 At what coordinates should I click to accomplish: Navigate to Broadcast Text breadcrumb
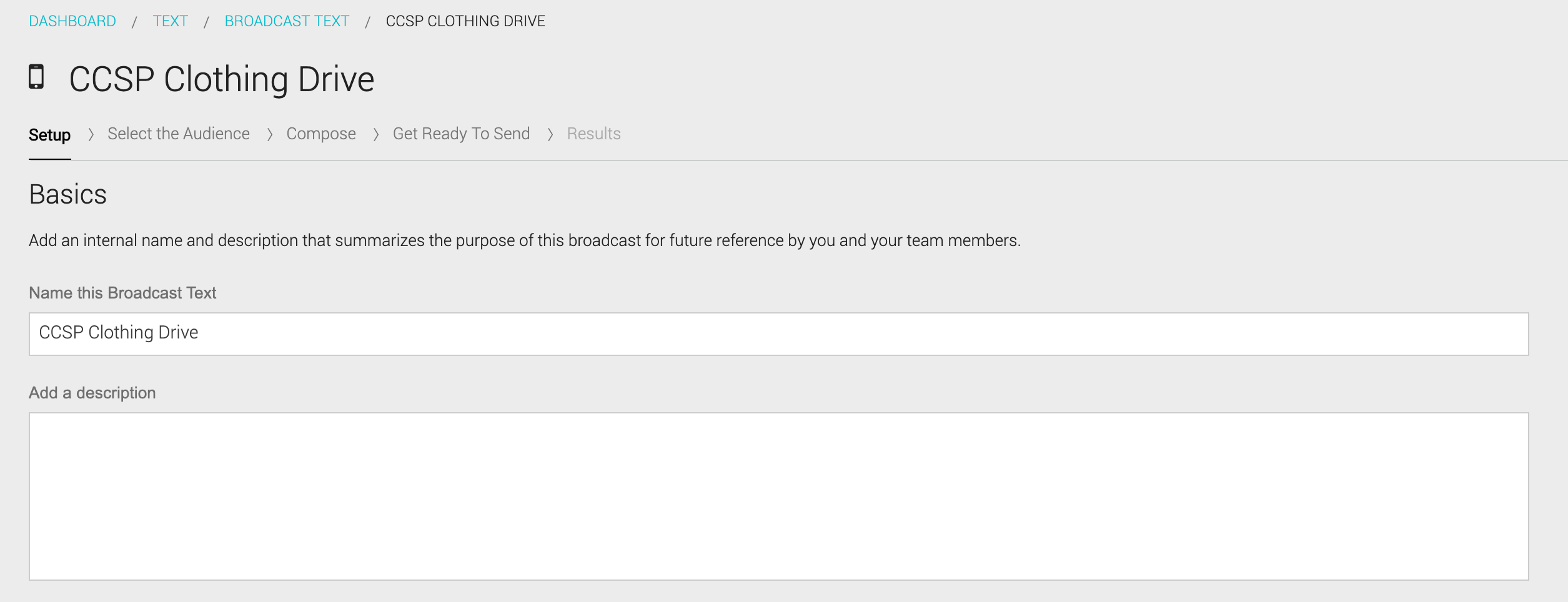287,21
